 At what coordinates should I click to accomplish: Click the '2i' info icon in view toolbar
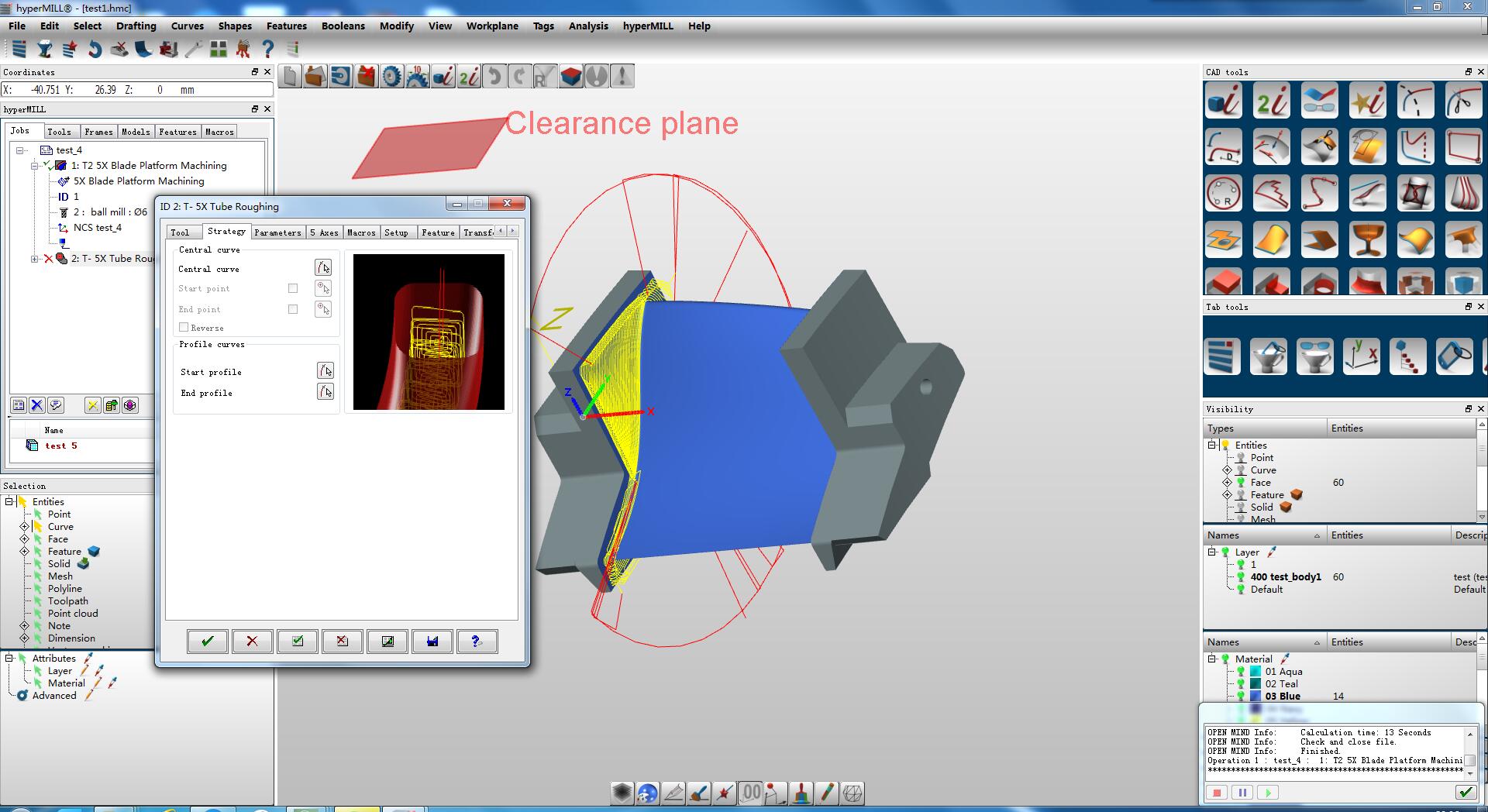point(469,76)
